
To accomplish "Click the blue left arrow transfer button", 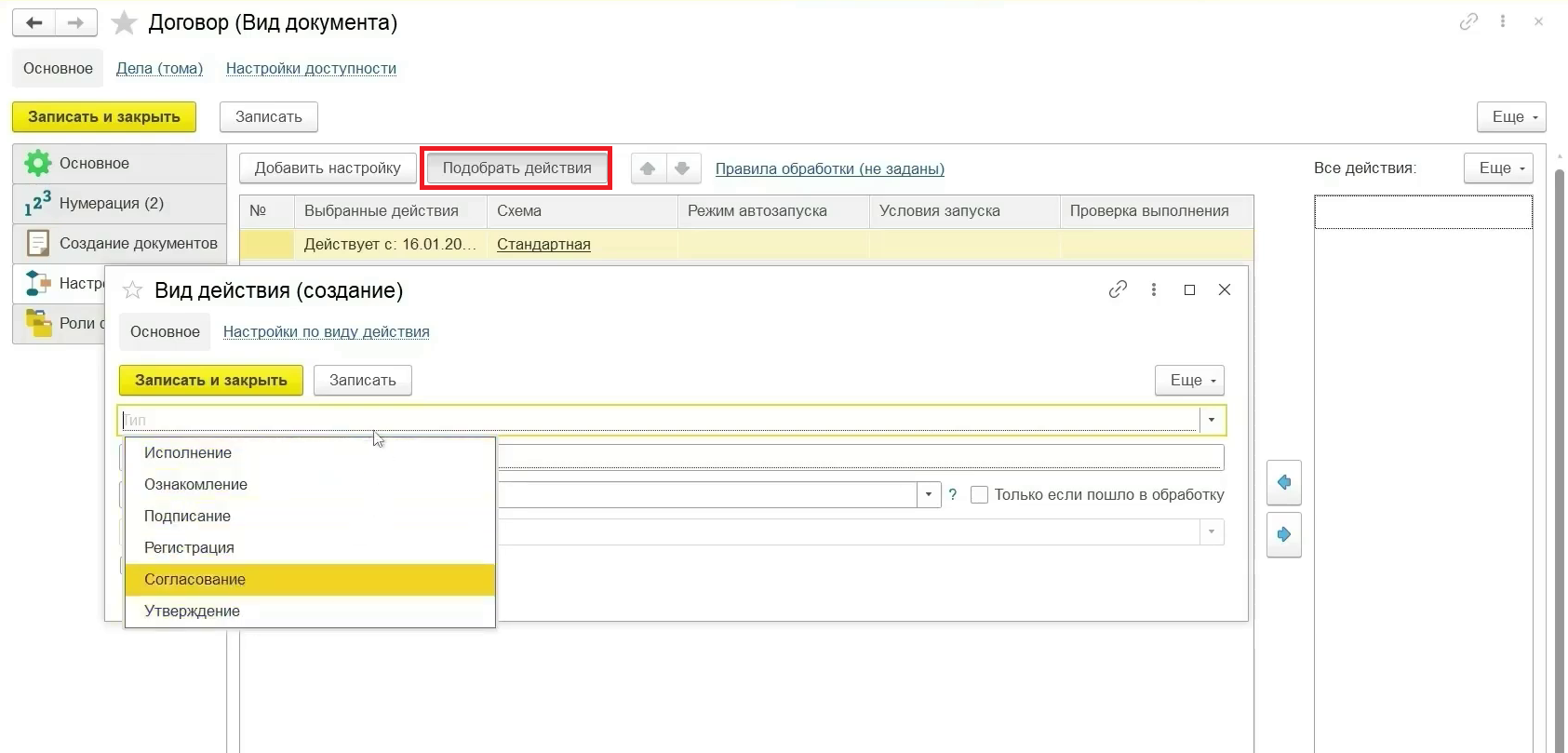I will [x=1284, y=482].
